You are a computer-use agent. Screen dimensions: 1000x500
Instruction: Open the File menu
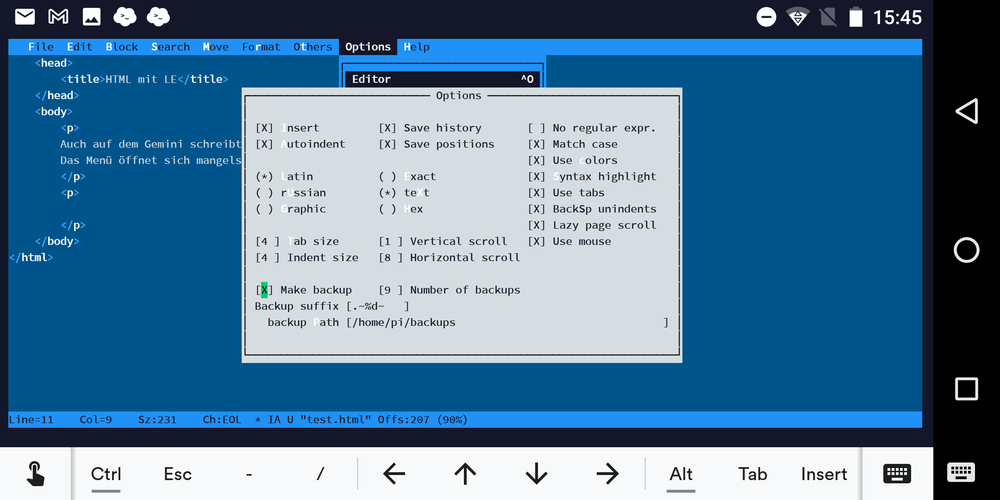pos(41,47)
